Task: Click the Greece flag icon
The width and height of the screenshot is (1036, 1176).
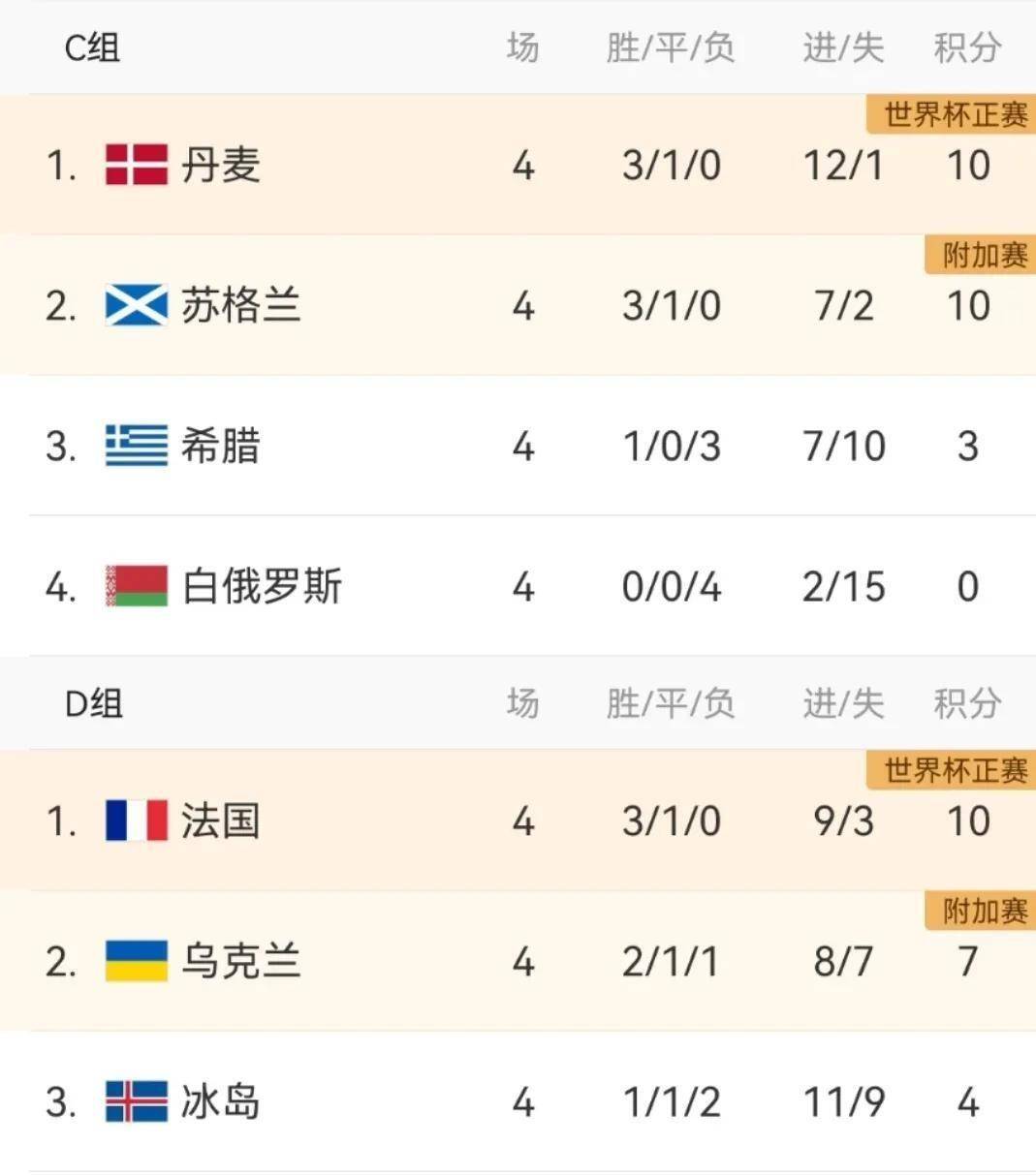Action: (136, 447)
